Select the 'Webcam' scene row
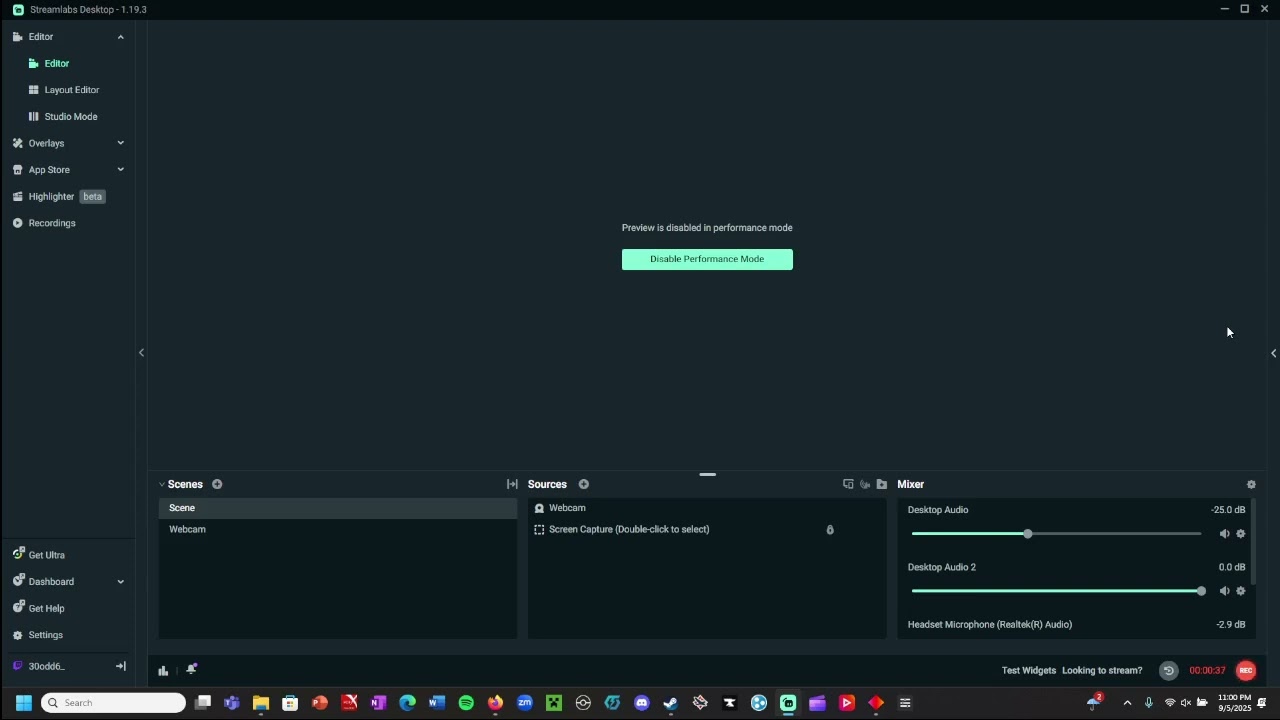The height and width of the screenshot is (720, 1280). click(338, 529)
